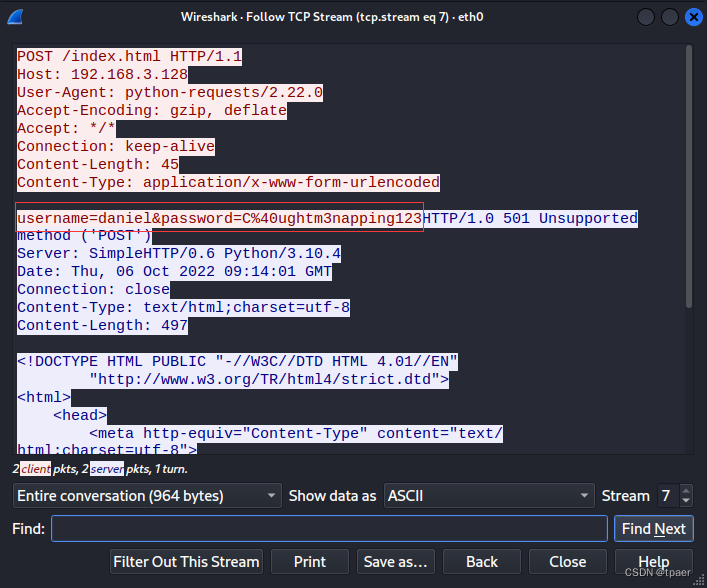Click the server packets label
Image resolution: width=707 pixels, height=588 pixels.
pos(107,469)
